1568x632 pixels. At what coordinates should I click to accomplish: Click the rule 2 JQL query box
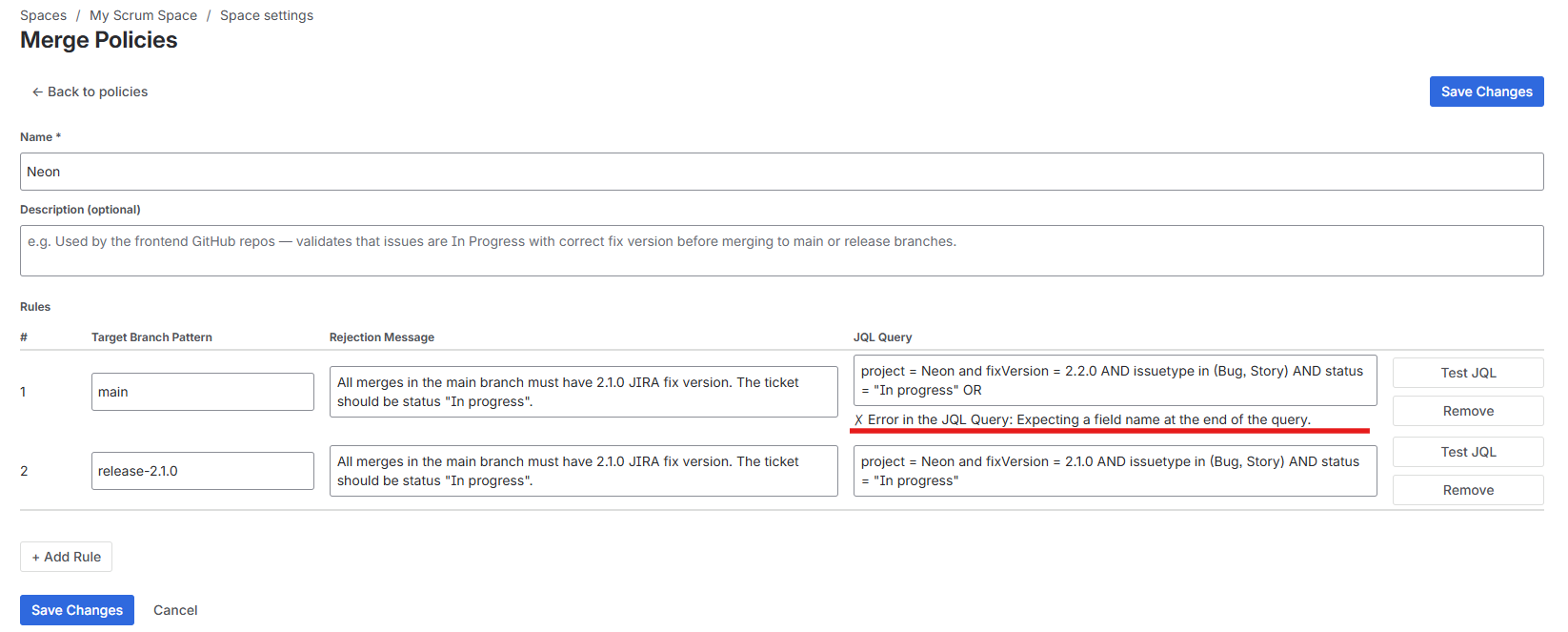coord(1115,471)
